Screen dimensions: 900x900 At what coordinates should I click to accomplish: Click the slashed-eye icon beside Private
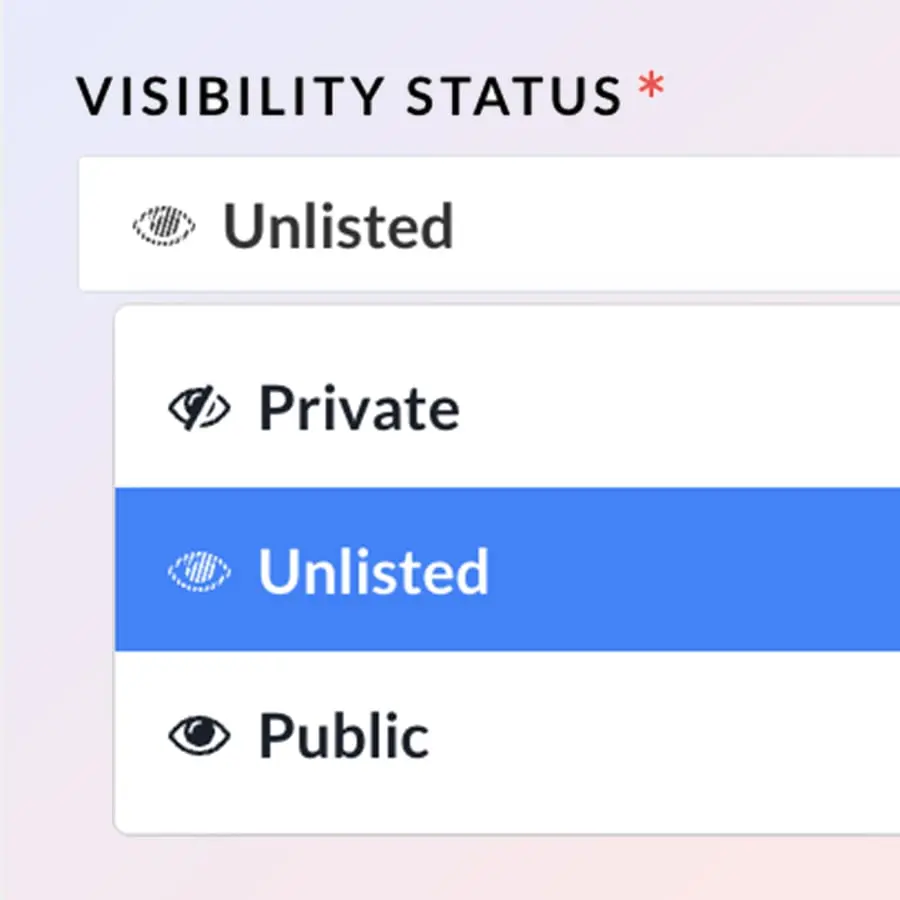pos(198,408)
